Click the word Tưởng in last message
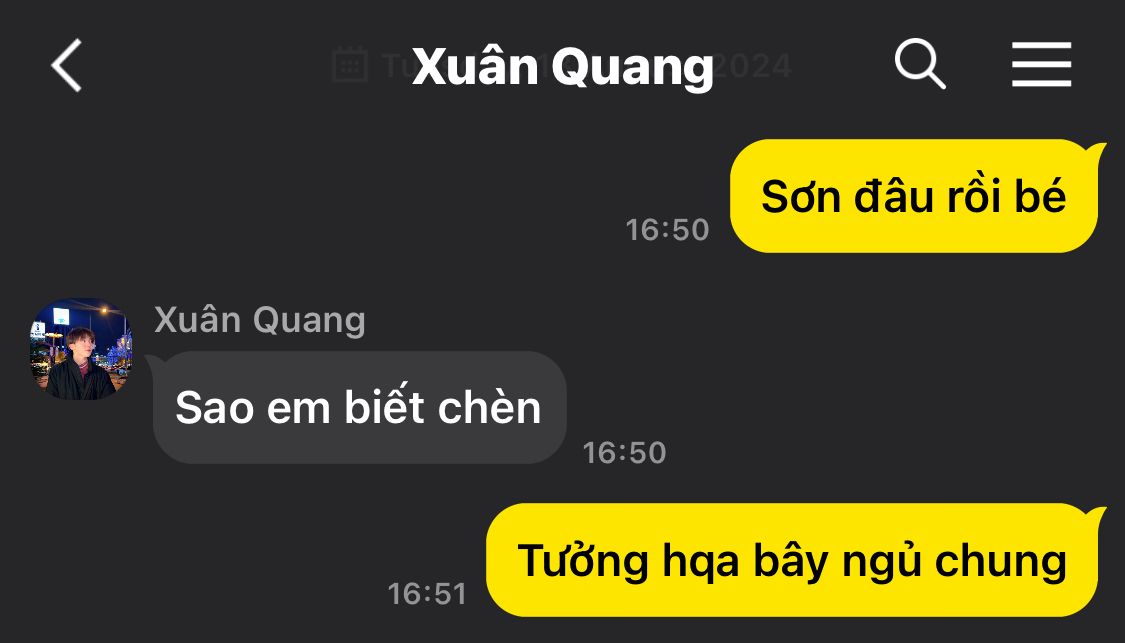 583,560
